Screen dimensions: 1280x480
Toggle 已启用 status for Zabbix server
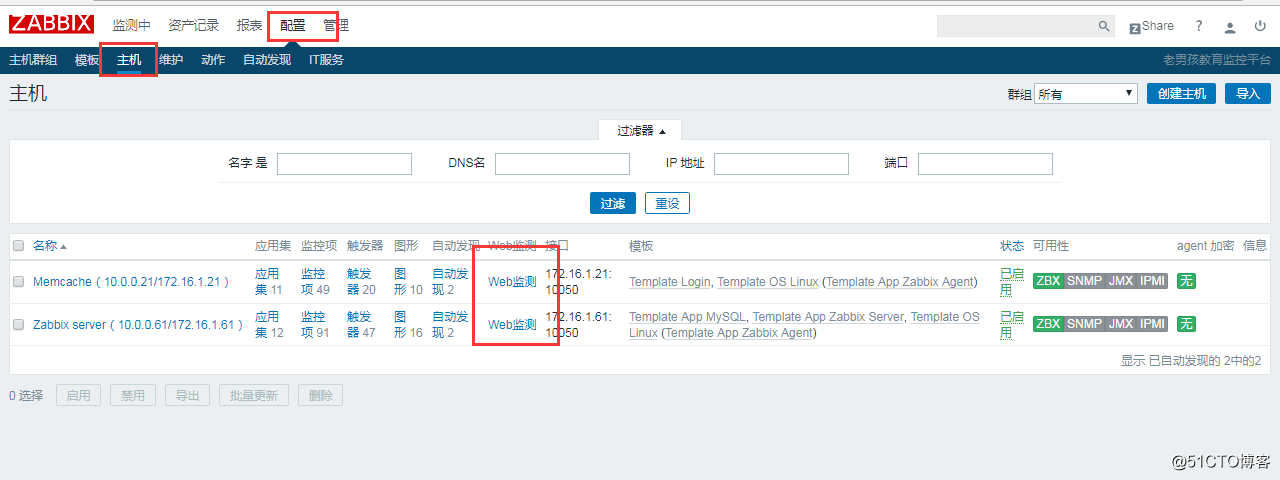[1012, 325]
